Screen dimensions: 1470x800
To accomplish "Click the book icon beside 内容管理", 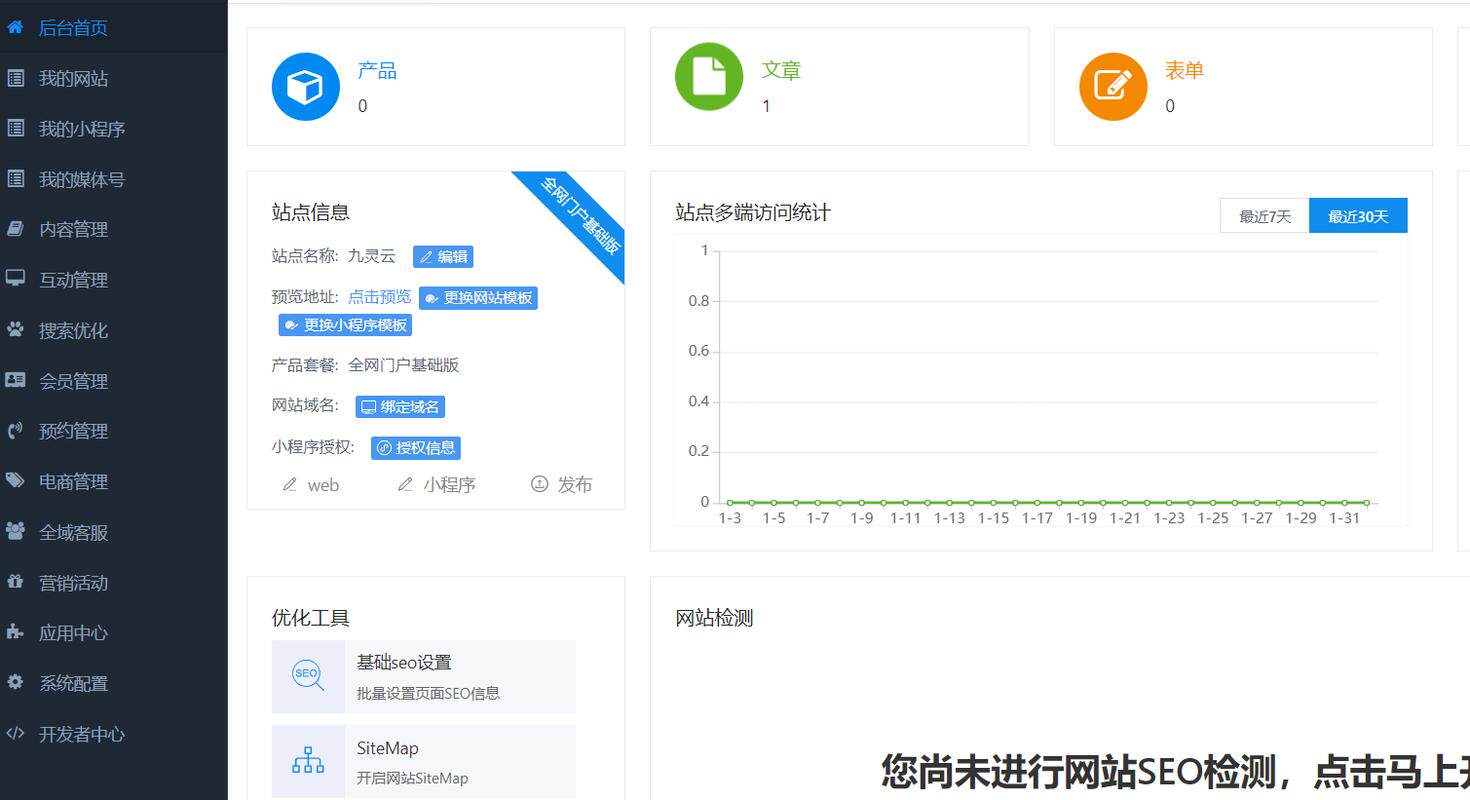I will click(x=15, y=229).
